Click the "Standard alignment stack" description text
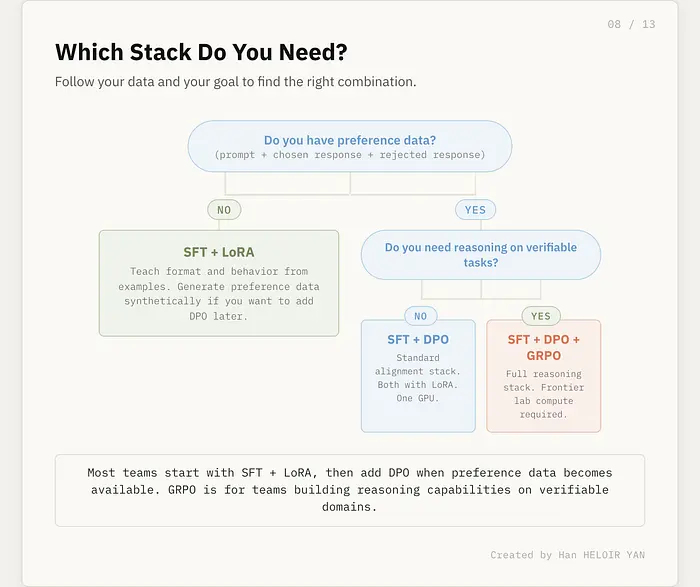The width and height of the screenshot is (700, 587). [418, 364]
